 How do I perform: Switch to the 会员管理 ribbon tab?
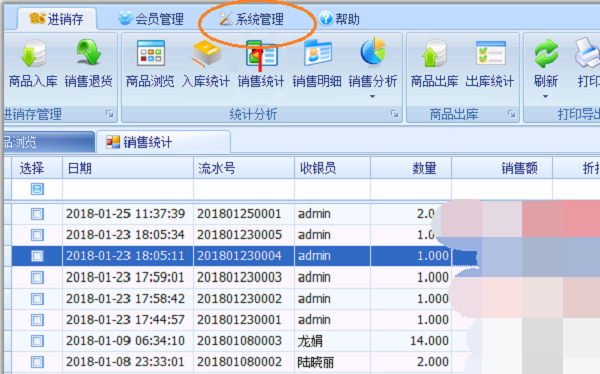point(151,19)
